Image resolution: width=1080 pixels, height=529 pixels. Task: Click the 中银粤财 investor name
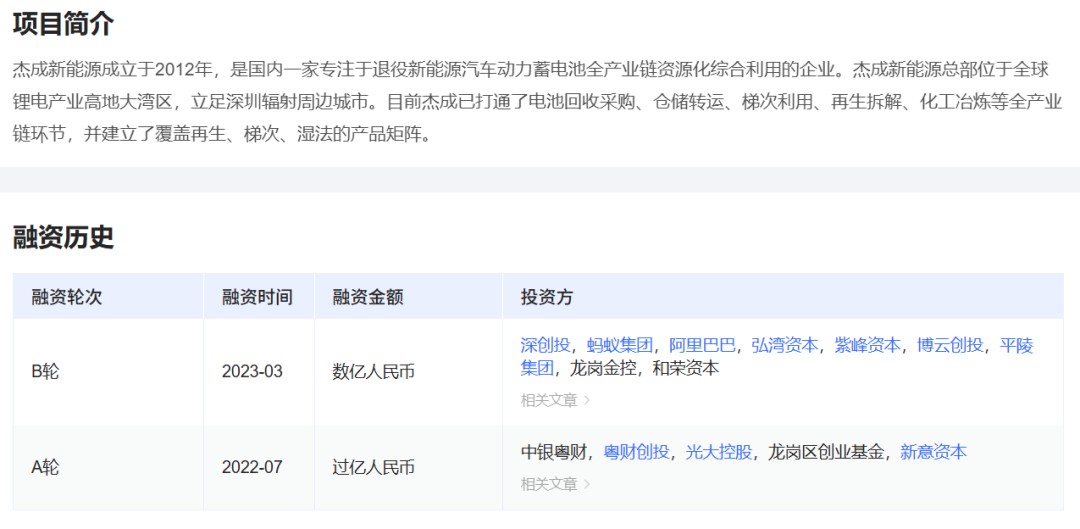point(554,452)
